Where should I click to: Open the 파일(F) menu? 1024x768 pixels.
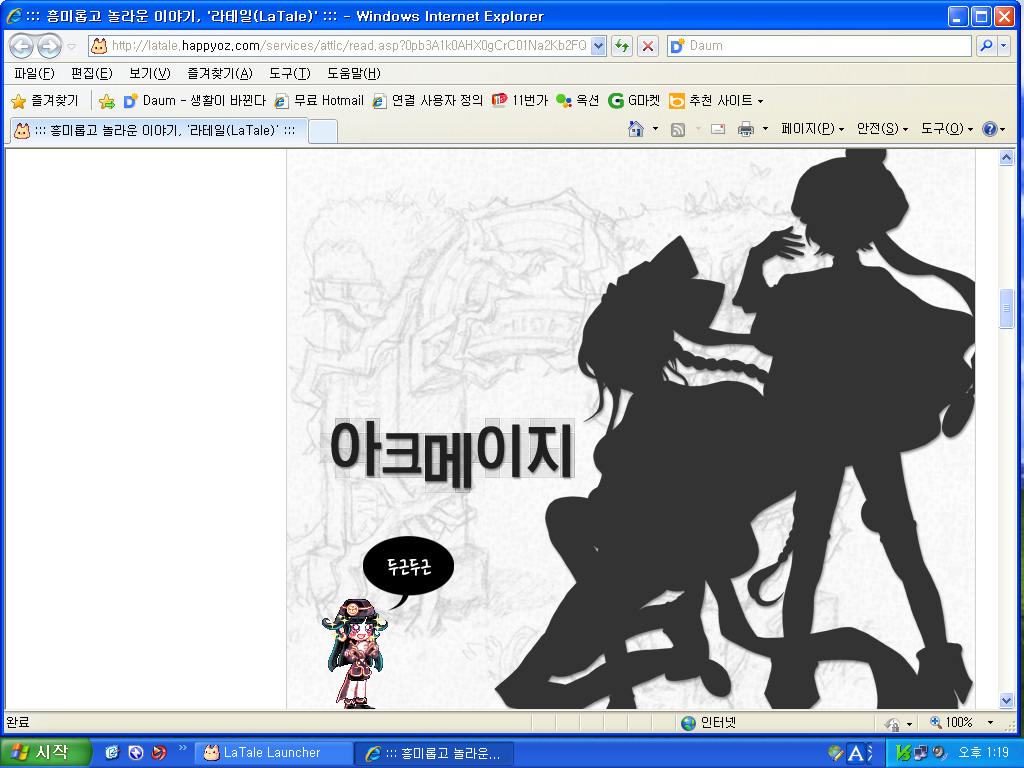click(x=34, y=73)
